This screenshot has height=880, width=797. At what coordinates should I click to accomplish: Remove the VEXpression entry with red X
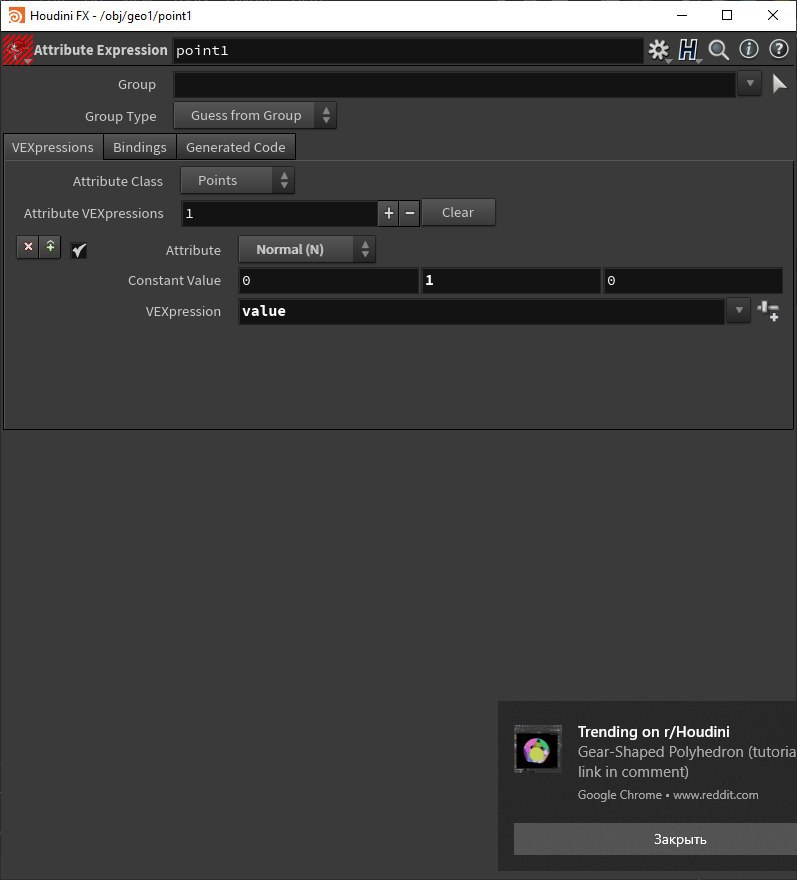point(28,247)
